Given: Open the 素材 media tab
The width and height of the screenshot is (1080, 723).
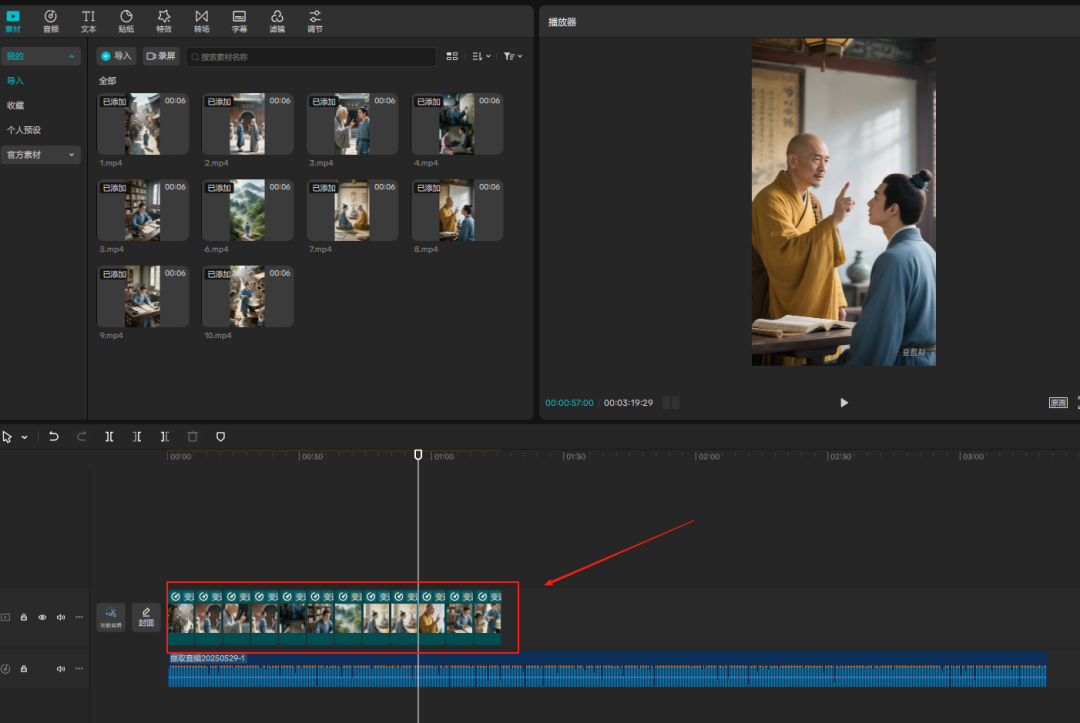Looking at the screenshot, I should [x=13, y=21].
